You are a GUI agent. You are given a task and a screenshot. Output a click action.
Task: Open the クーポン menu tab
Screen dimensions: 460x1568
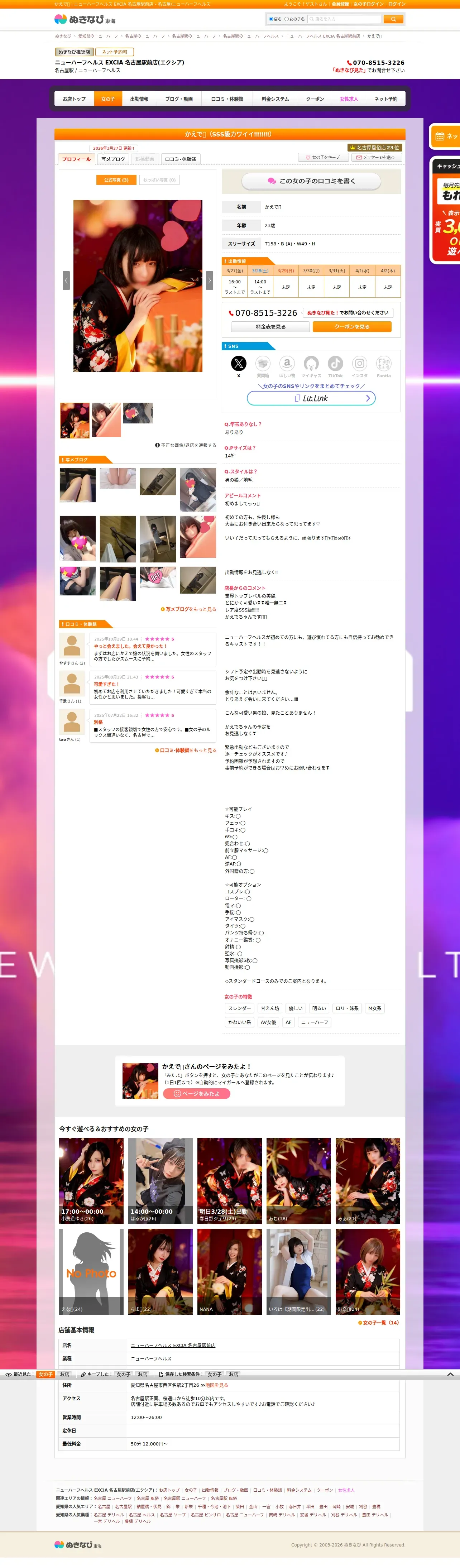point(315,99)
